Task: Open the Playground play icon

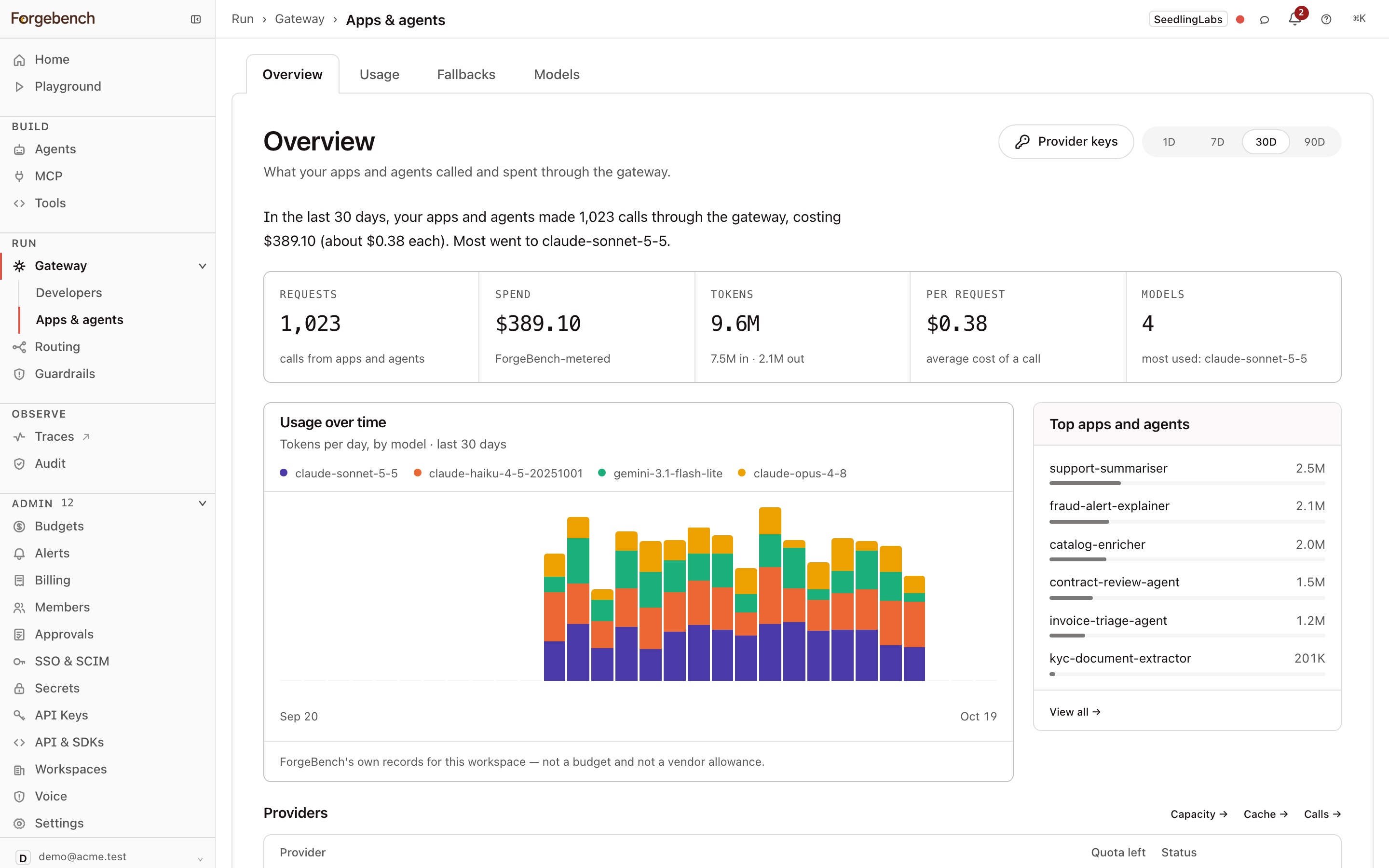Action: [x=19, y=87]
